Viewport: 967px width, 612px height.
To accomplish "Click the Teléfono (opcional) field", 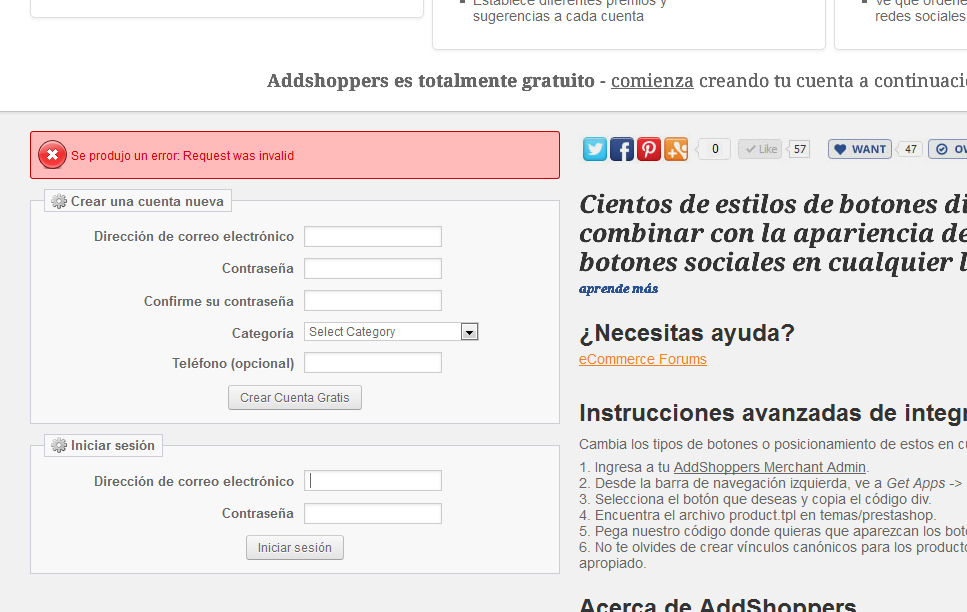I will [372, 363].
